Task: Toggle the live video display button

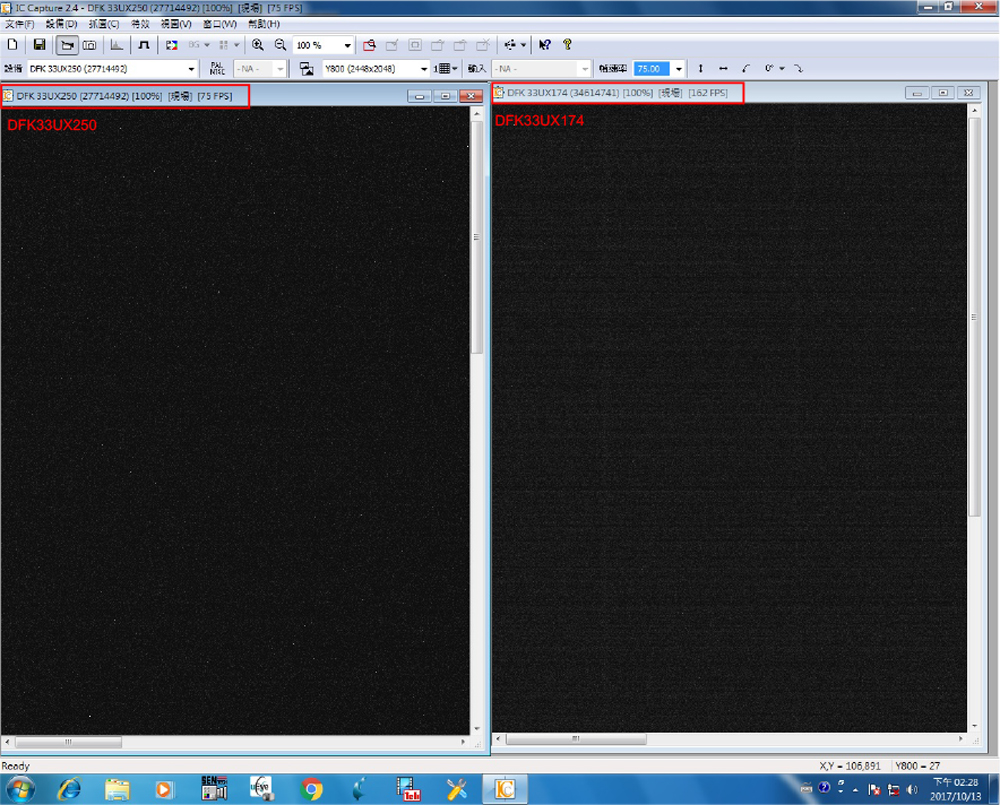Action: coord(66,45)
